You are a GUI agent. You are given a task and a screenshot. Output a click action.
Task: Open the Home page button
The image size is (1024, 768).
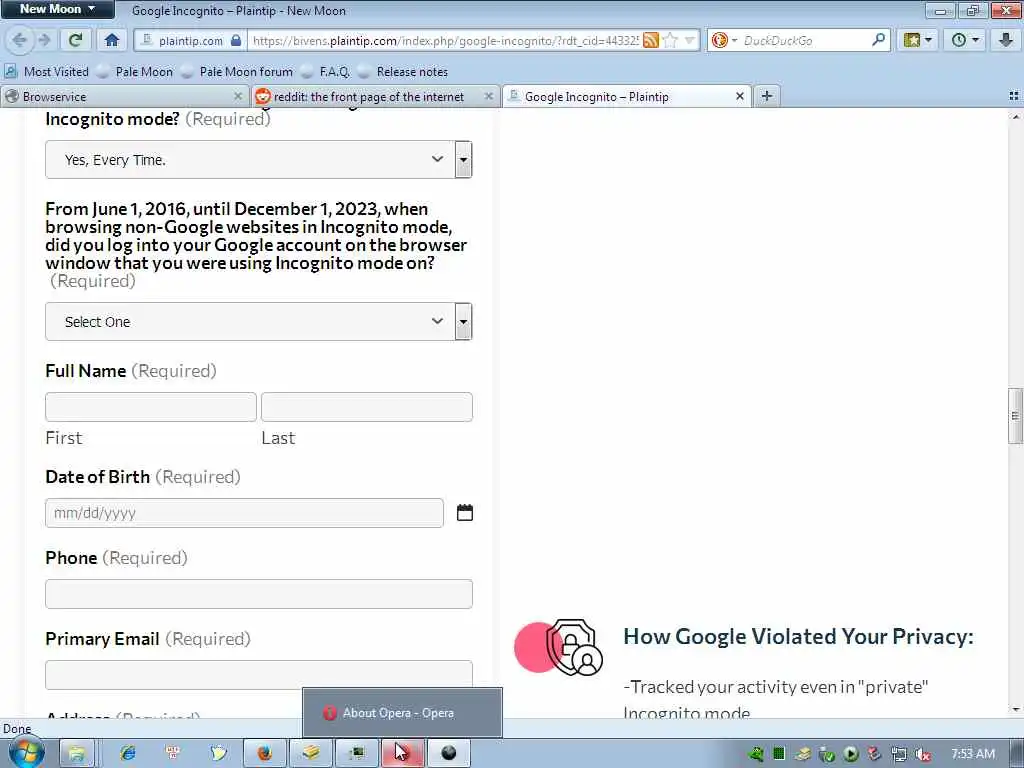click(112, 40)
